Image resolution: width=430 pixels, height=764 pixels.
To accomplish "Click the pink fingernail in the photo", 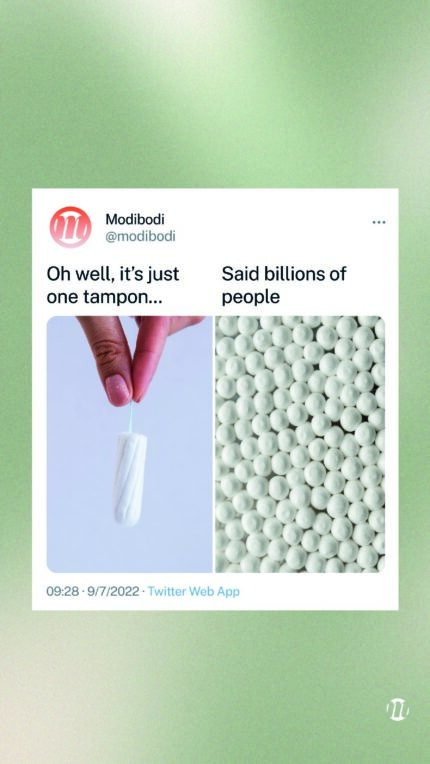I will point(118,390).
